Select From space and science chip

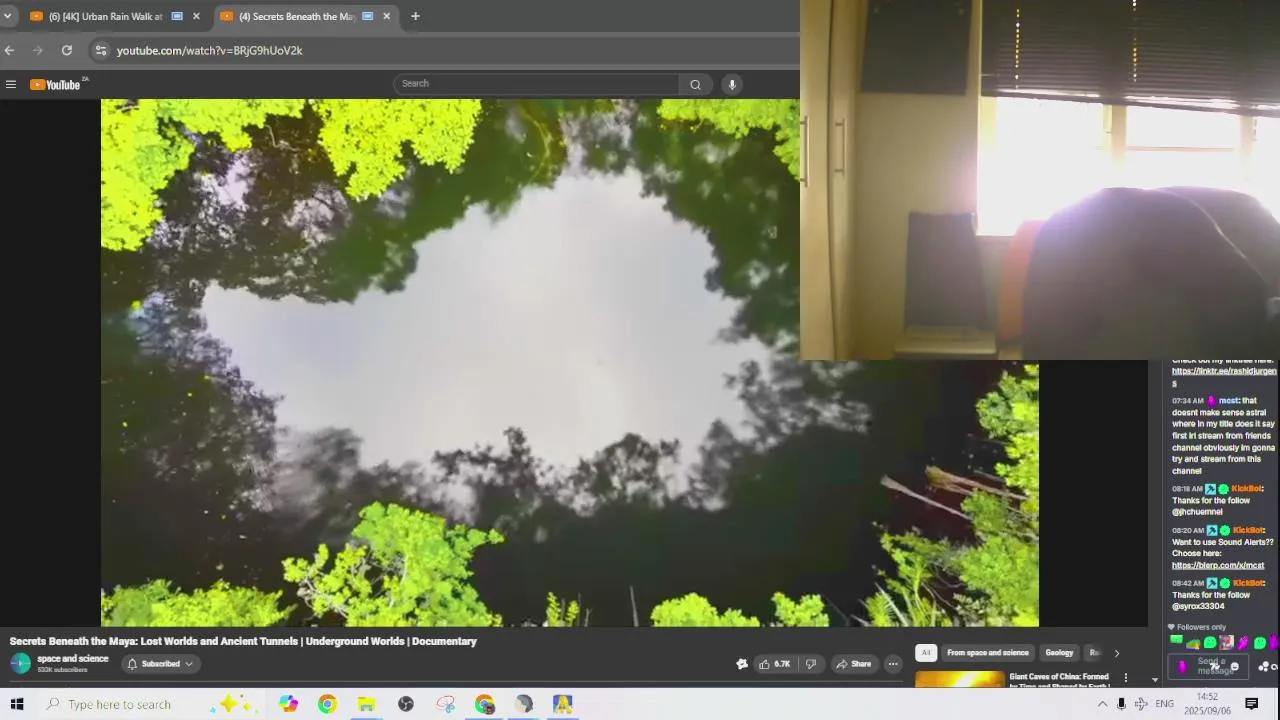tap(988, 653)
